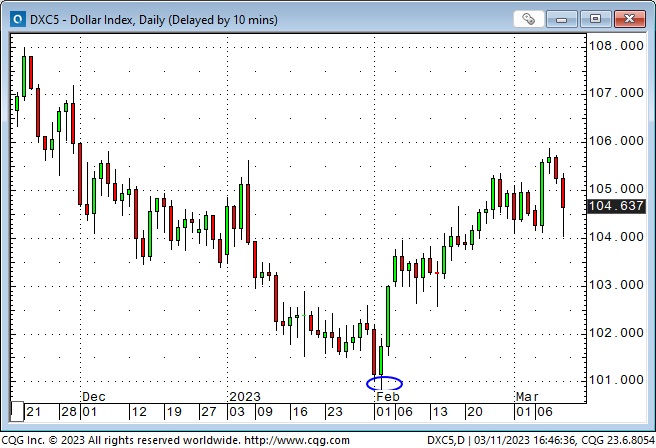
Task: Click date 27 on the time axis
Action: tap(209, 412)
